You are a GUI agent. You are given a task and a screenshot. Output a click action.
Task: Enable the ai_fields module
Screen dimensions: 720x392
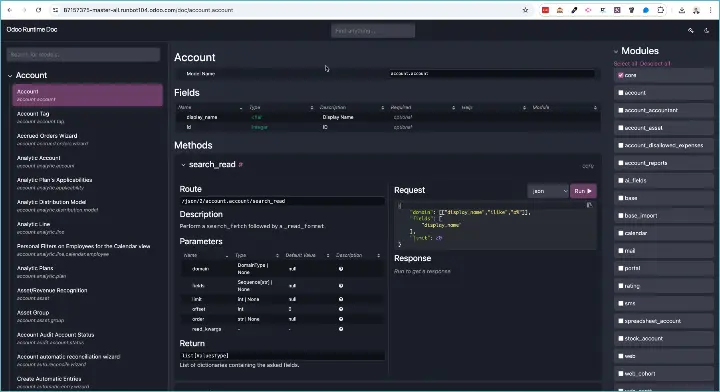(x=621, y=180)
